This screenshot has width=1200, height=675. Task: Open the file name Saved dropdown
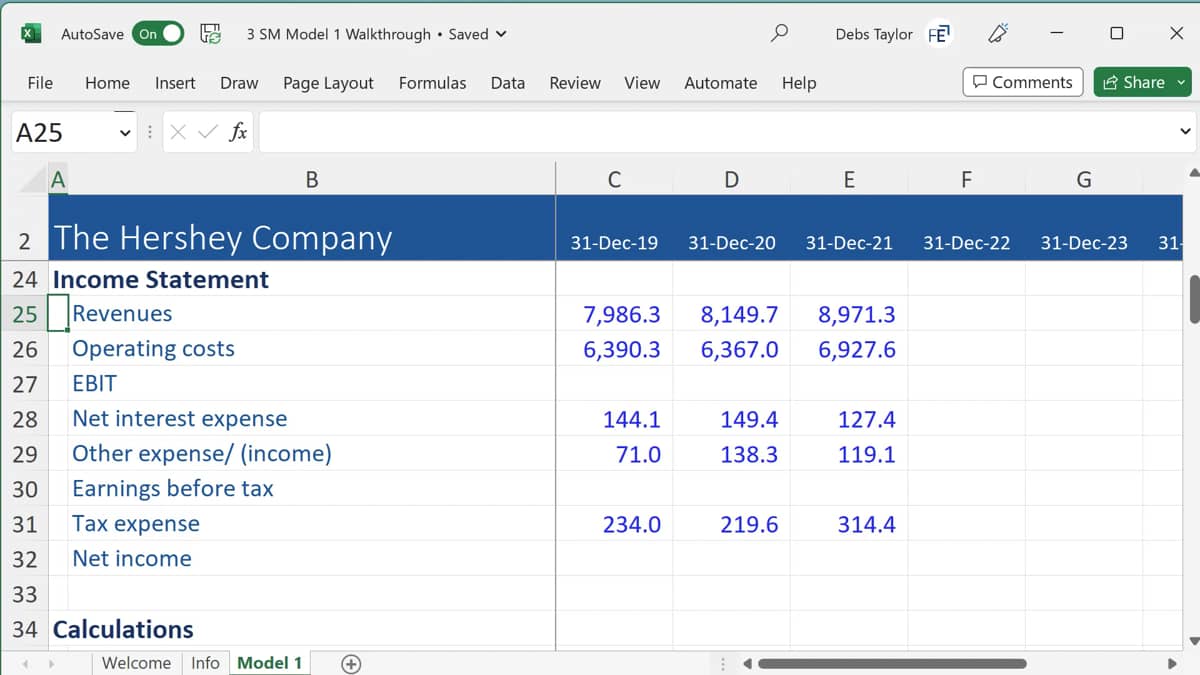[501, 34]
